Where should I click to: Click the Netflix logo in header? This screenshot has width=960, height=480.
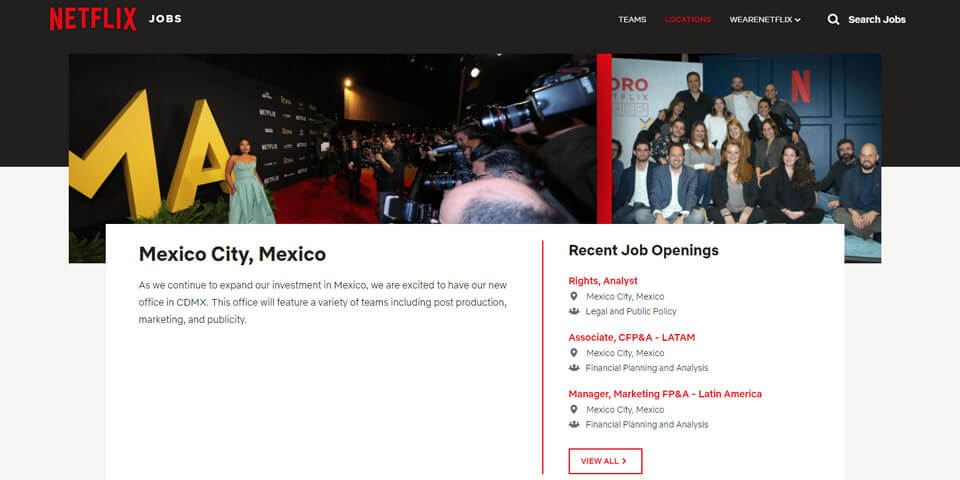92,19
